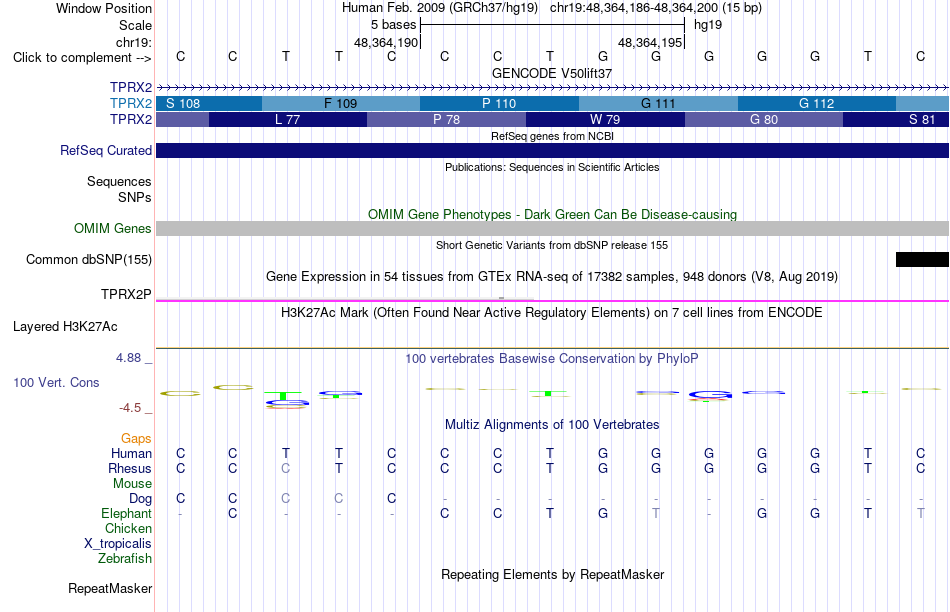Click the gray OMIM Genes bar

[x=553, y=228]
